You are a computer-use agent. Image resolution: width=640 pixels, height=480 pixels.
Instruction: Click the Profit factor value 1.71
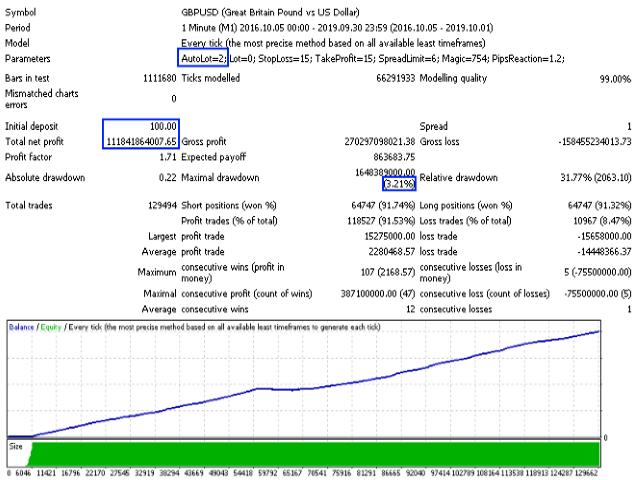168,157
